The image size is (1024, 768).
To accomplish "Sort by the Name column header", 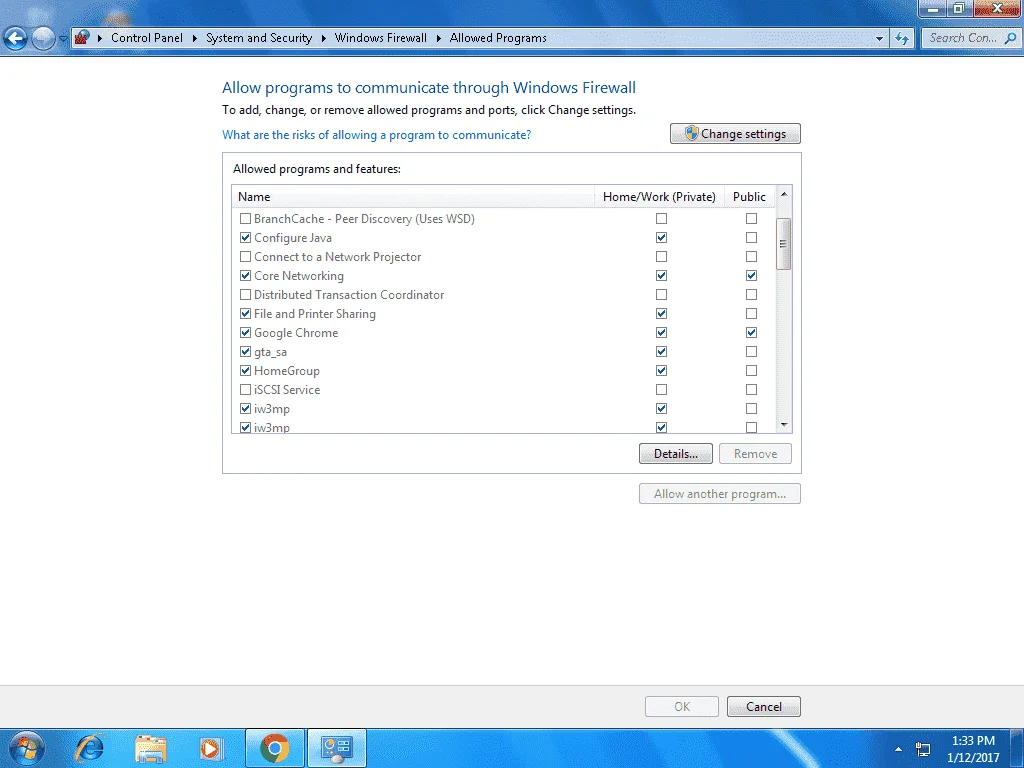I will (x=413, y=197).
